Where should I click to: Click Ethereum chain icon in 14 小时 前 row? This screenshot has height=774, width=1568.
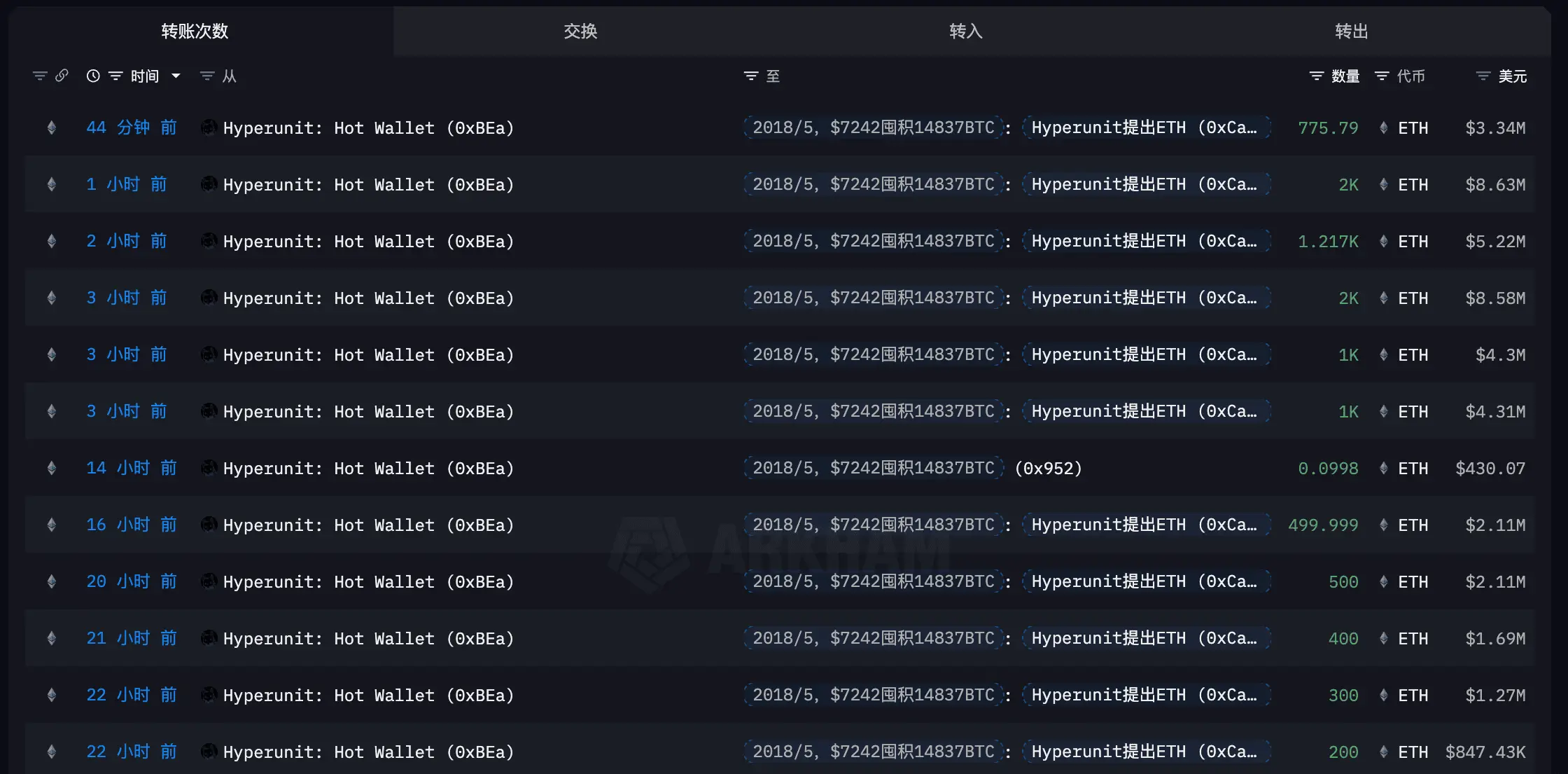51,468
